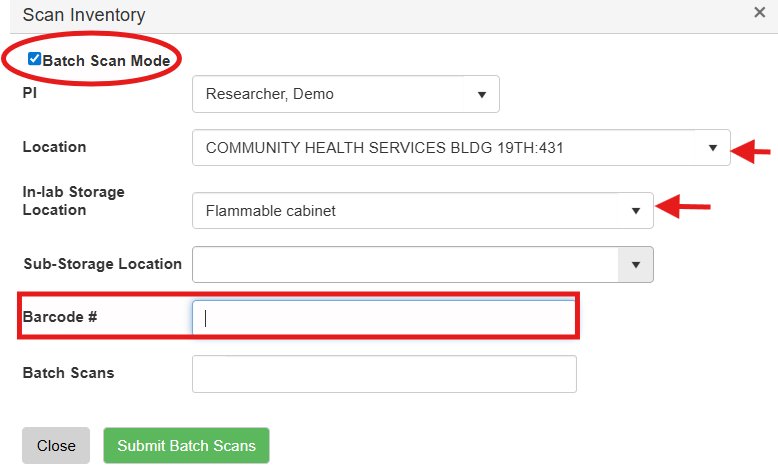The width and height of the screenshot is (778, 475).
Task: Dismiss the dialog with the X icon
Action: tap(759, 13)
